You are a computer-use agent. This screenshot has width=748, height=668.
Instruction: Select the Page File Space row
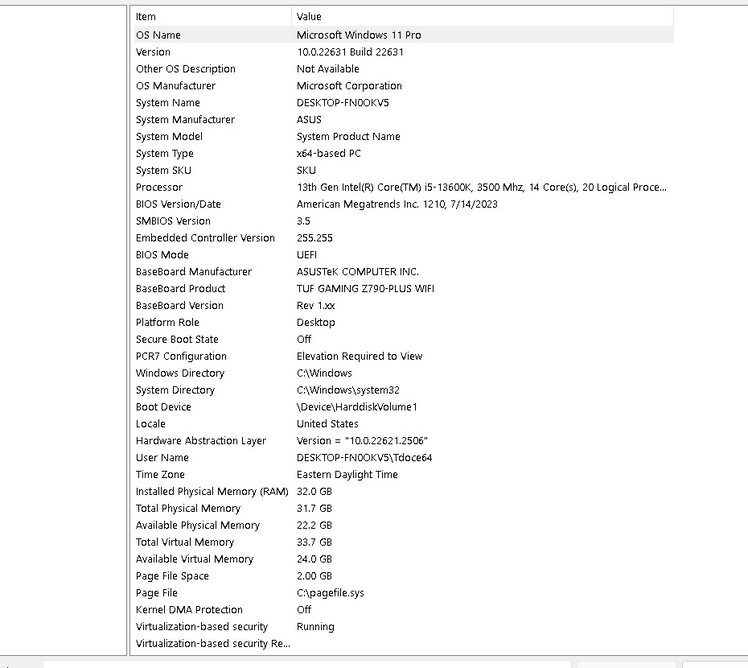coord(404,576)
